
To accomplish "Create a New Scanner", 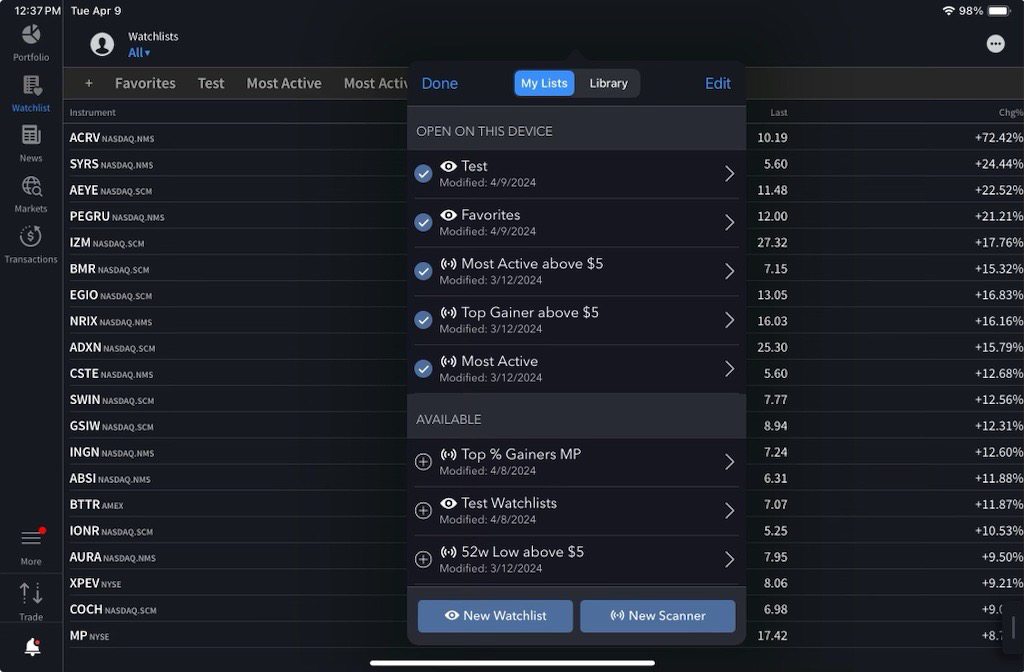I will pyautogui.click(x=658, y=616).
